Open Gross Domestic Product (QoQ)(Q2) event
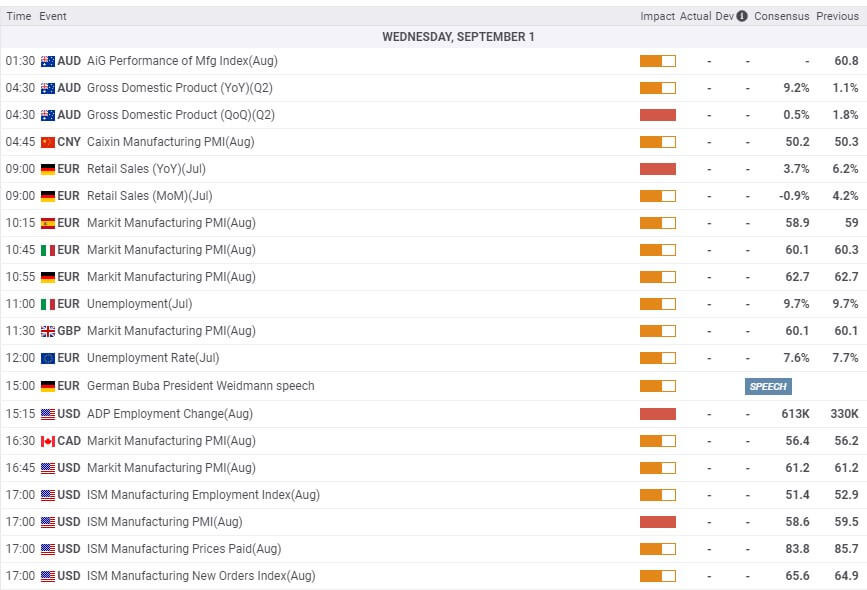The height and width of the screenshot is (590, 867). coord(181,115)
